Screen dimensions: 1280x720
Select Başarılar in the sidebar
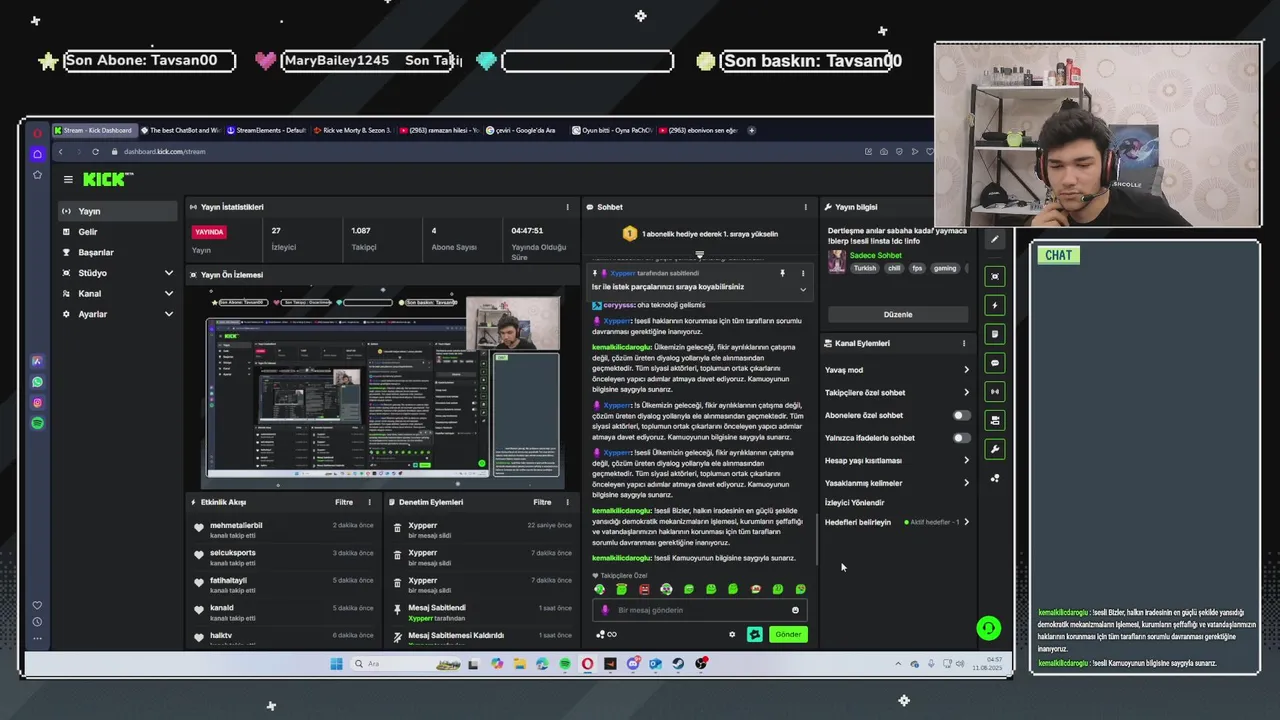pyautogui.click(x=117, y=252)
